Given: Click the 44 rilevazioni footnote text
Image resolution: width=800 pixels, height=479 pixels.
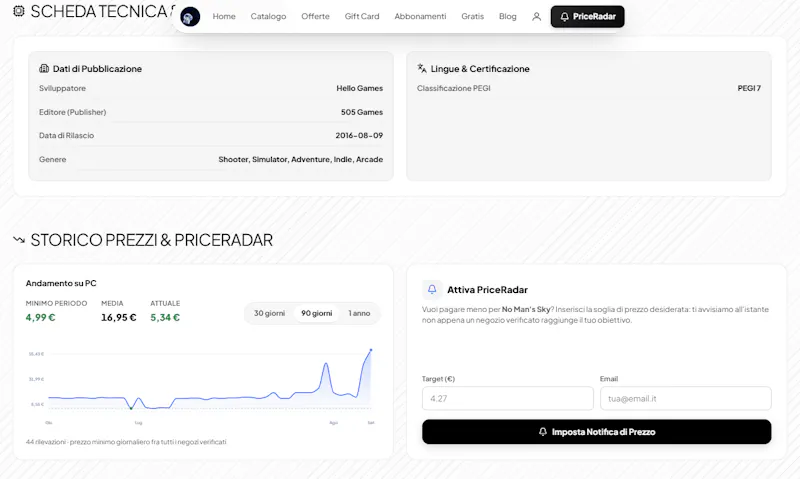Looking at the screenshot, I should (126, 442).
